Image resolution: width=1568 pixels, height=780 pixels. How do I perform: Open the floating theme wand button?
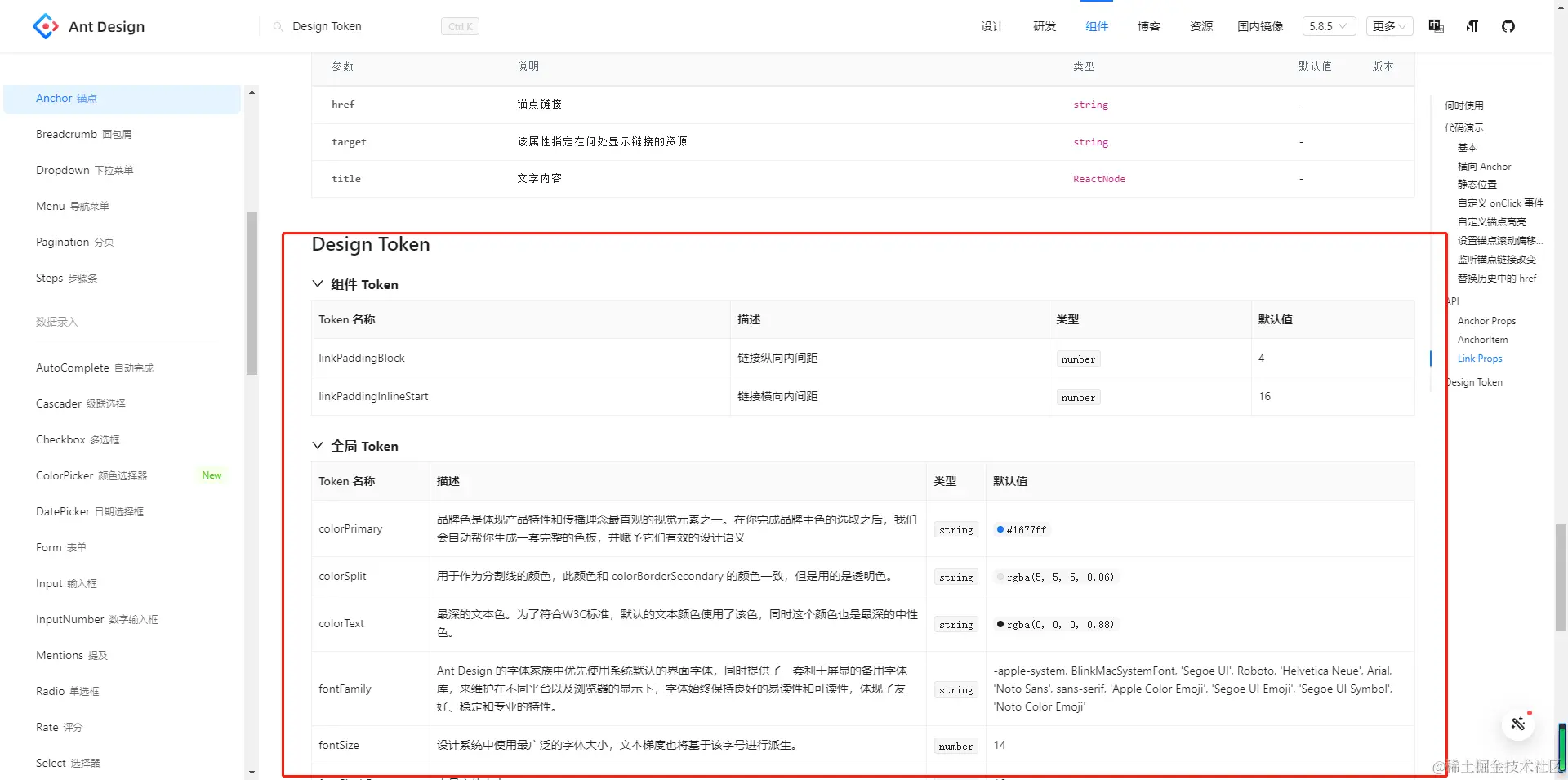(x=1517, y=724)
